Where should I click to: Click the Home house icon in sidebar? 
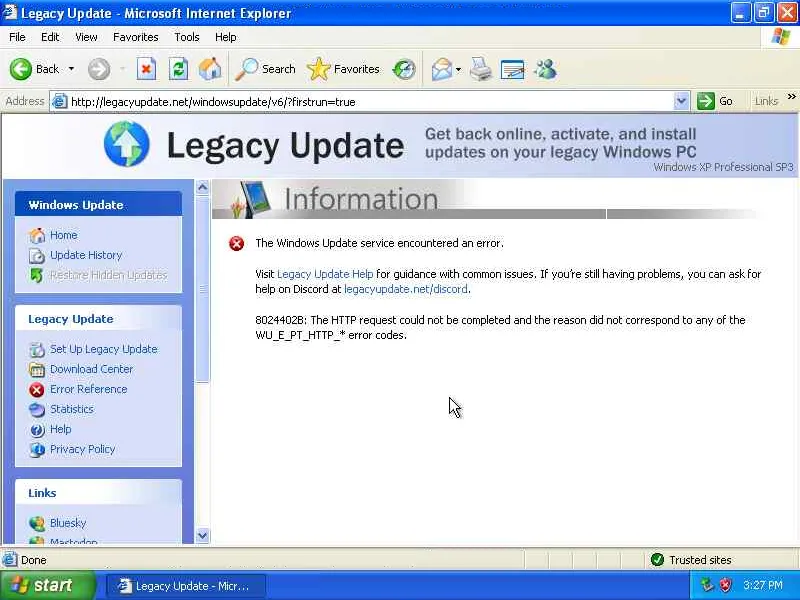coord(37,235)
